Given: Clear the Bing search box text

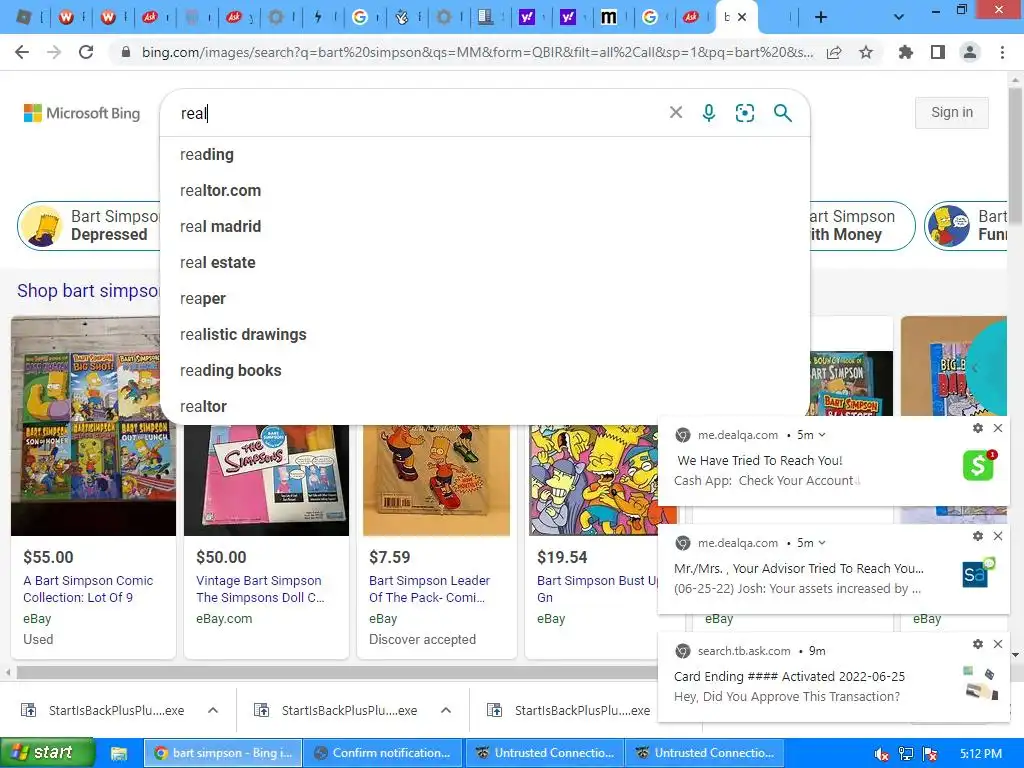Looking at the screenshot, I should 676,113.
